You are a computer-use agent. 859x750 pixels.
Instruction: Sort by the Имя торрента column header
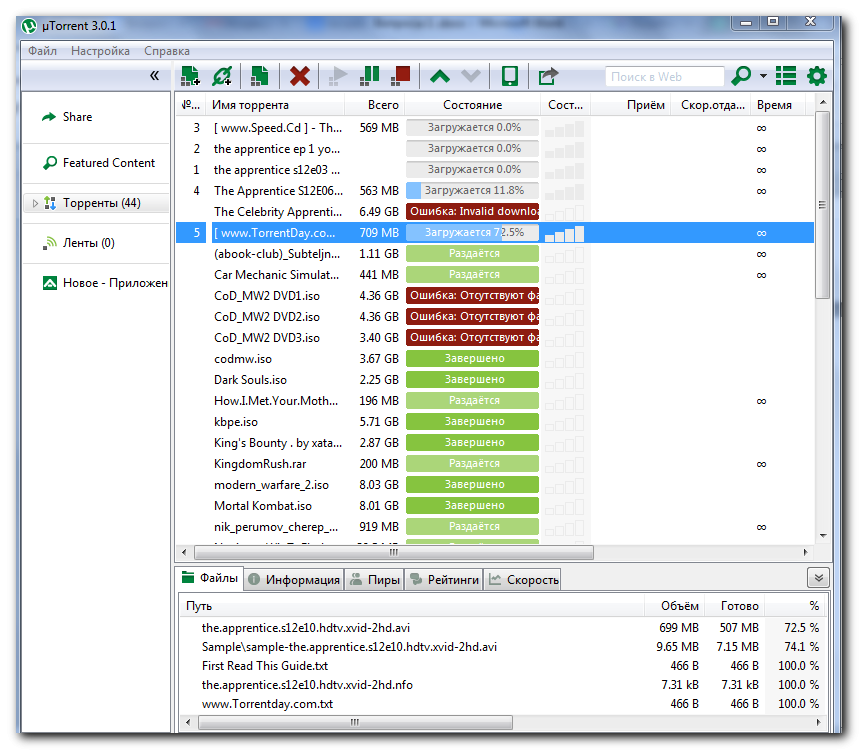tap(276, 105)
